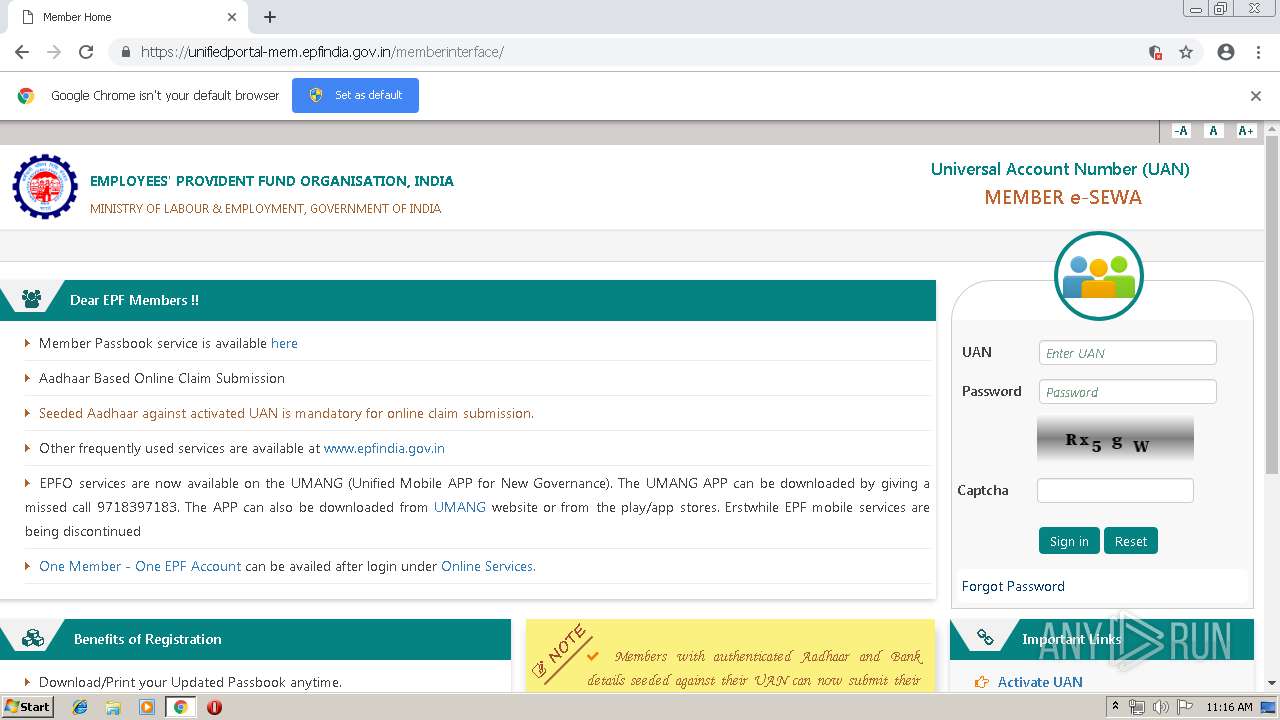Open the passbook 'here' link
The image size is (1280, 720).
click(284, 343)
